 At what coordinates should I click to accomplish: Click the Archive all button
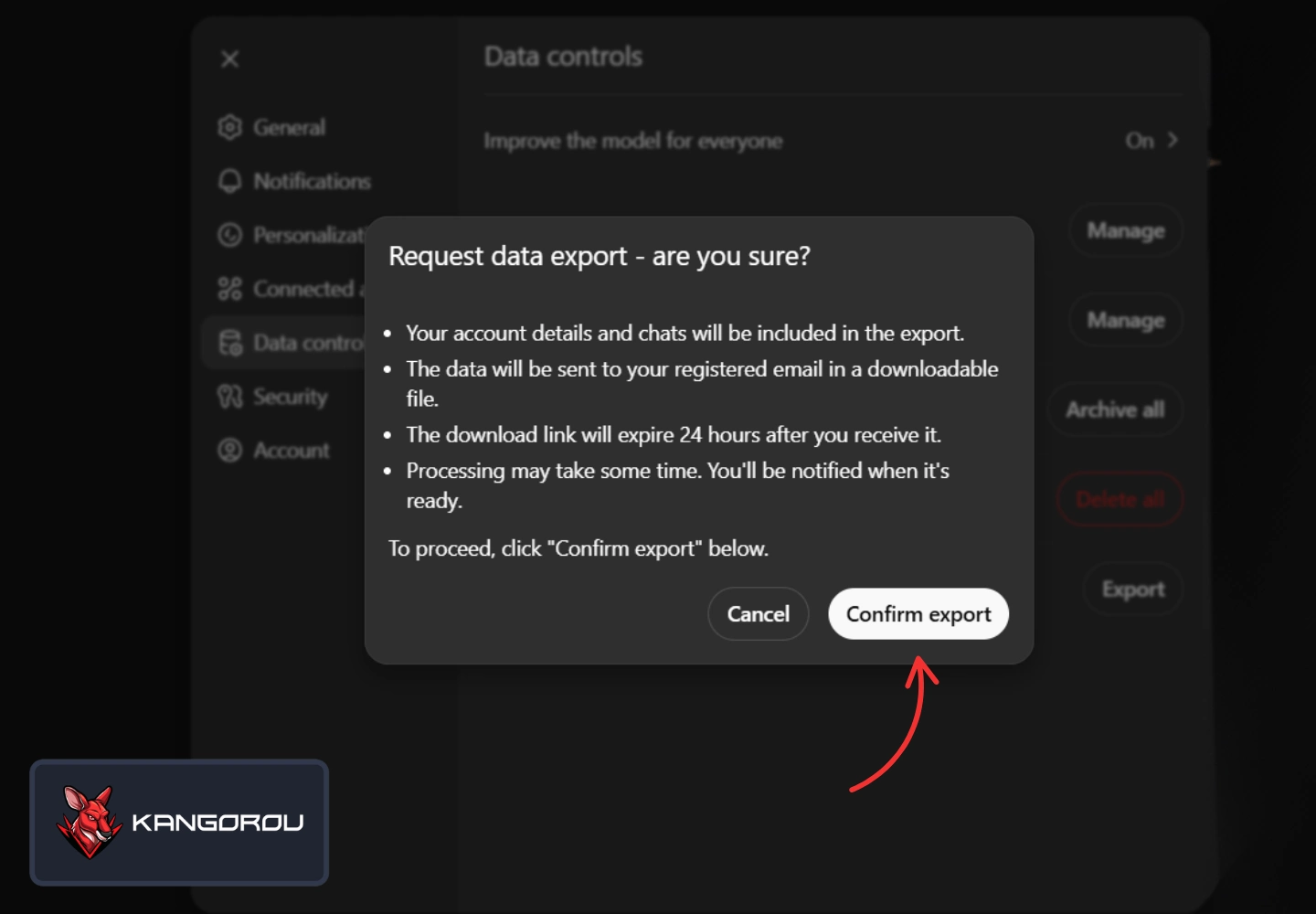[1114, 409]
